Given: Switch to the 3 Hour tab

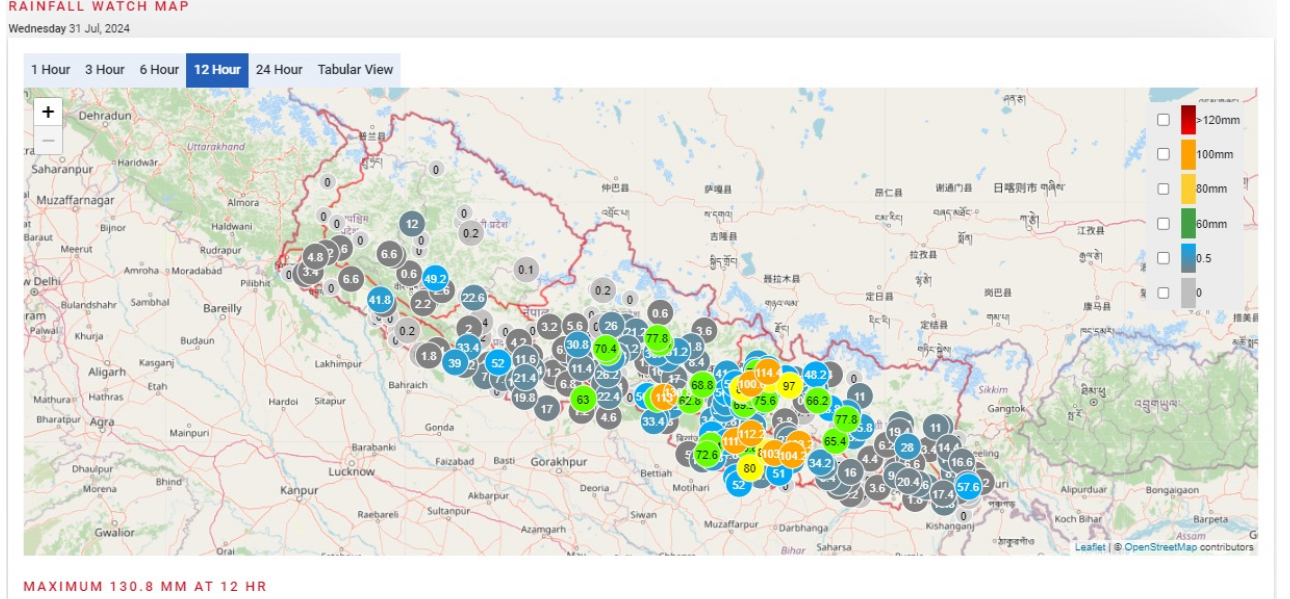Looking at the screenshot, I should (104, 70).
